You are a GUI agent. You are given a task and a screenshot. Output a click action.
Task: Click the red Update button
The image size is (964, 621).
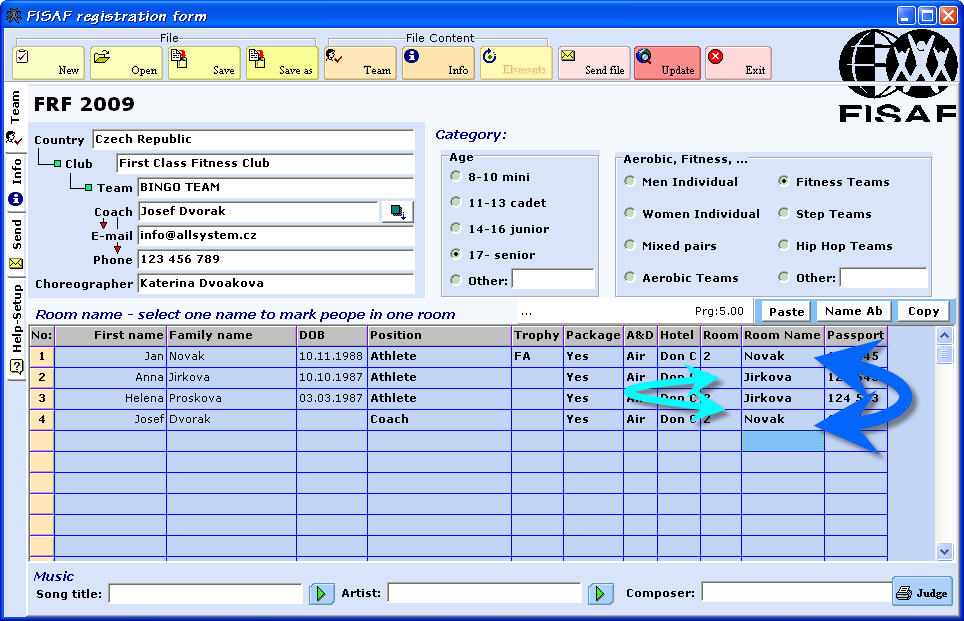tap(668, 63)
